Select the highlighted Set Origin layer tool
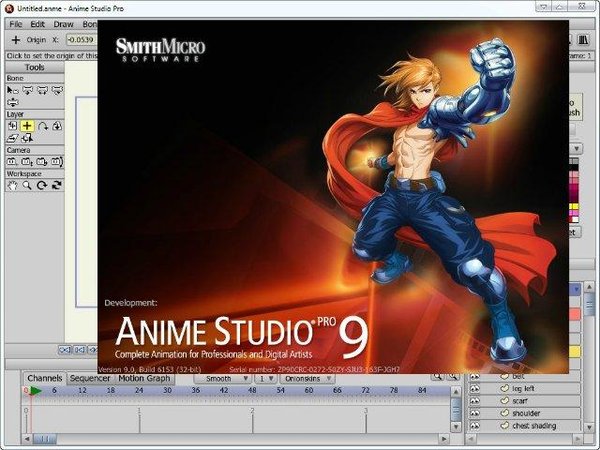 (x=27, y=126)
